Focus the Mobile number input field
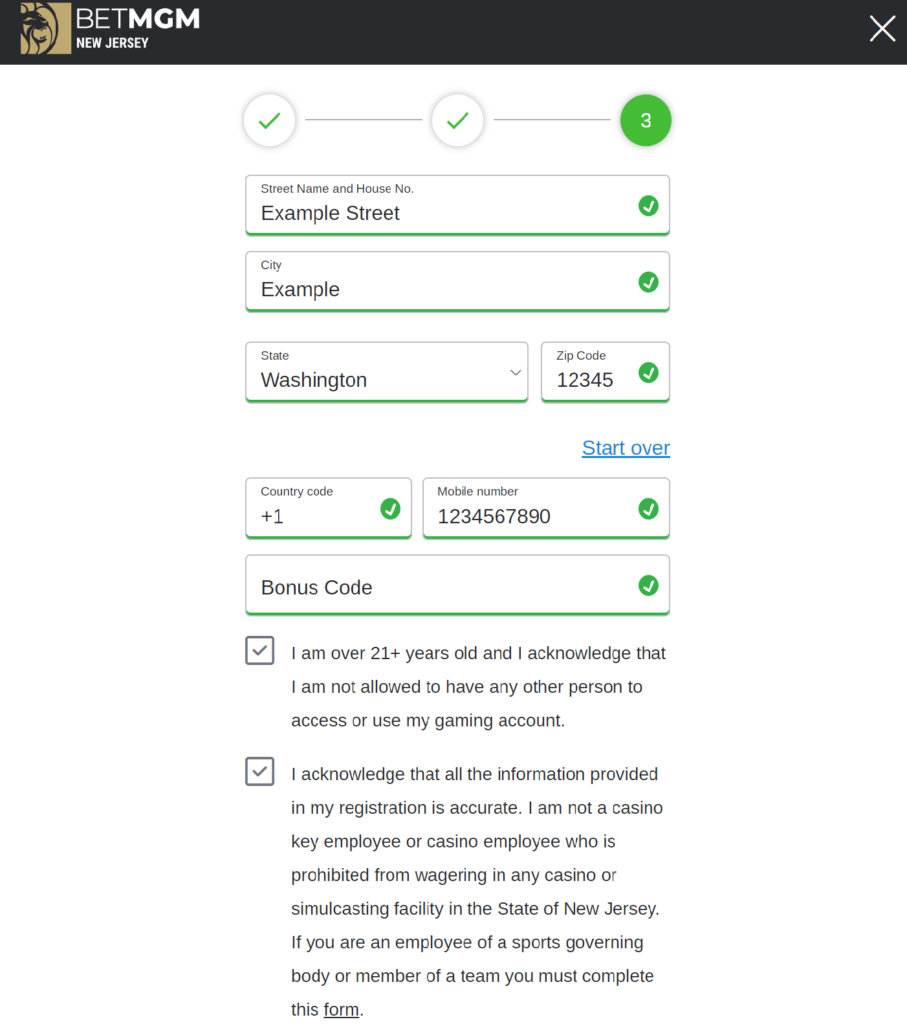907x1024 pixels. [x=530, y=516]
